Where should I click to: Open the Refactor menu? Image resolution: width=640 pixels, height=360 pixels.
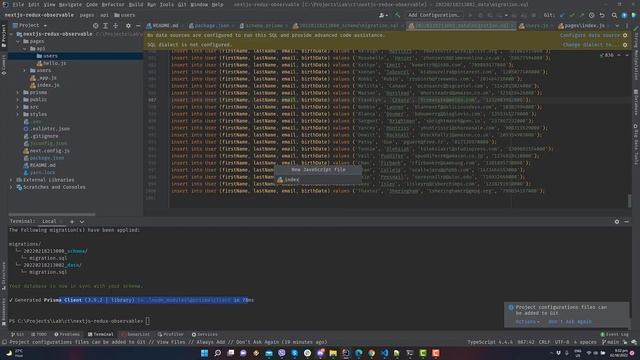pos(112,4)
